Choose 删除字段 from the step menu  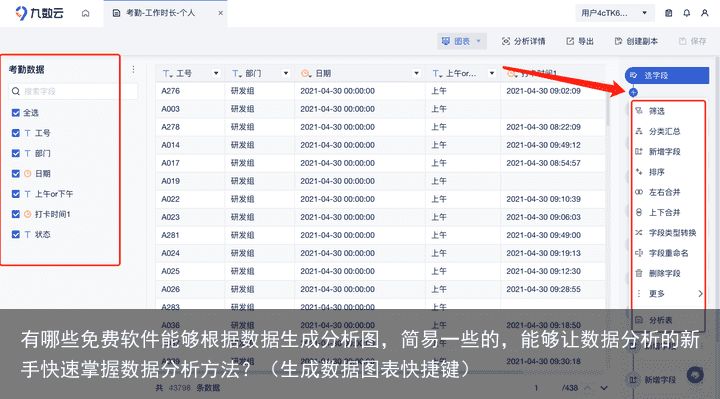click(669, 273)
